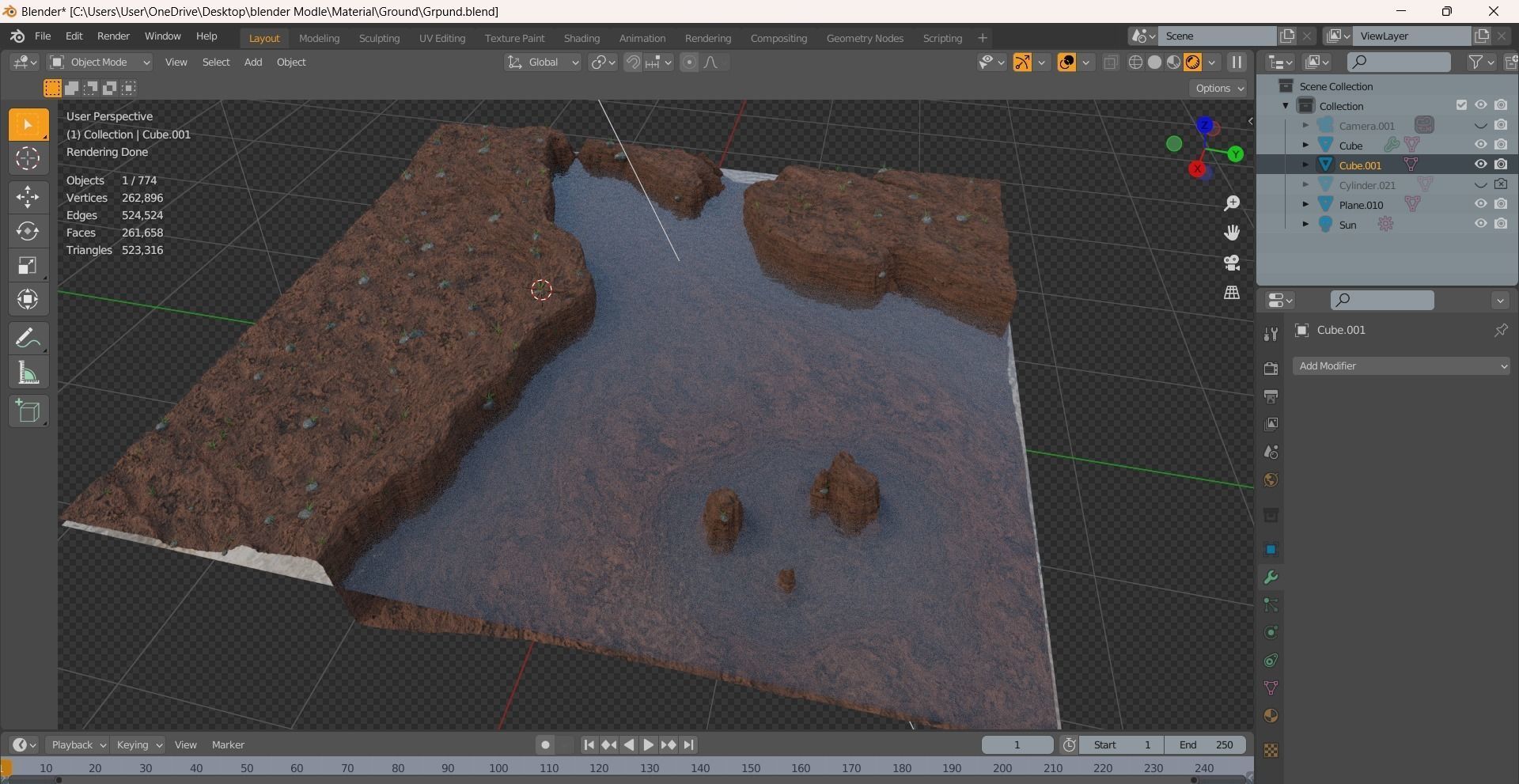
Task: Expand the Sun tree item
Action: coord(1305,224)
